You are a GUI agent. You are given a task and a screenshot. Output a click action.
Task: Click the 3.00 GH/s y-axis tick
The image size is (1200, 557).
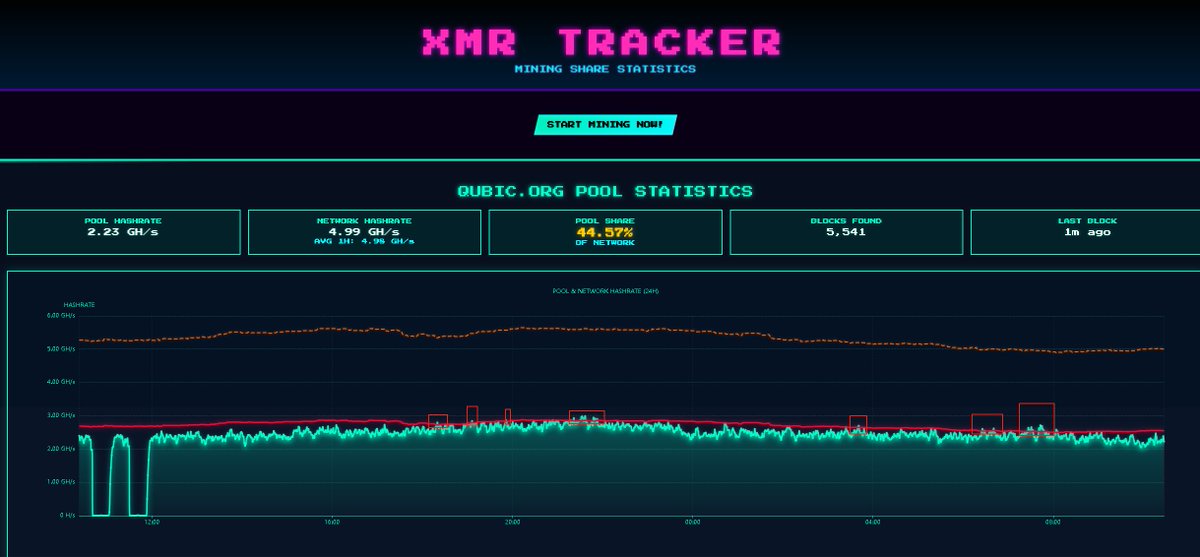click(x=61, y=415)
